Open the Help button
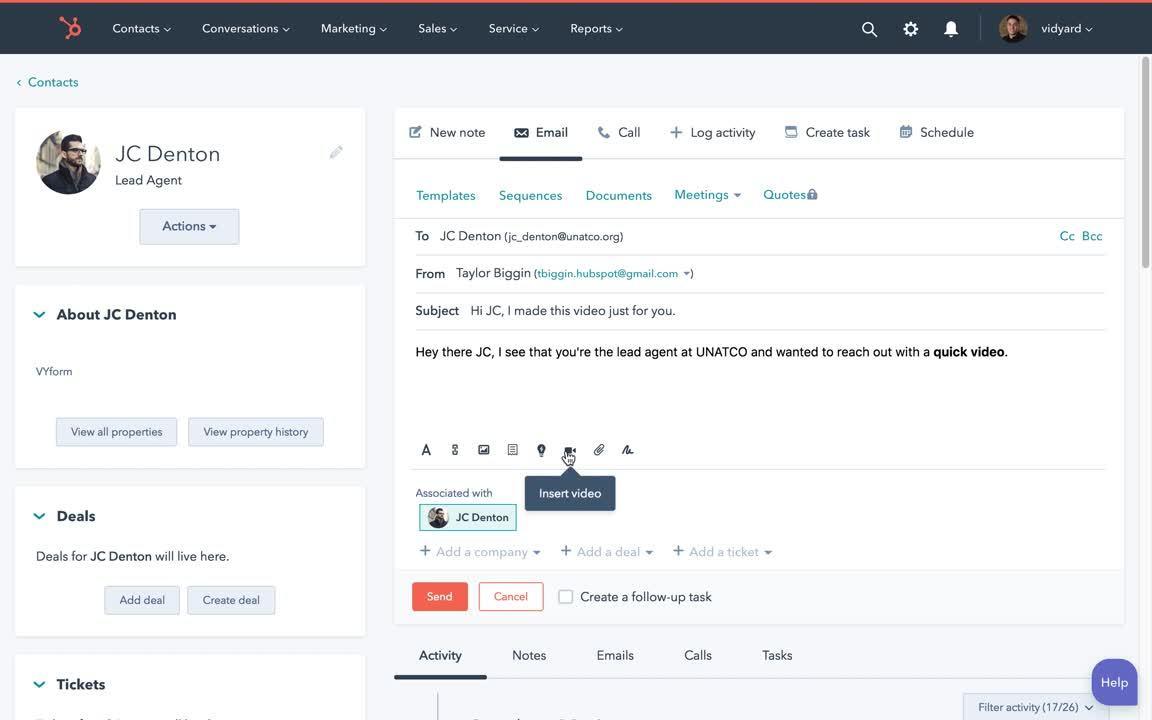This screenshot has width=1152, height=720. (1114, 683)
